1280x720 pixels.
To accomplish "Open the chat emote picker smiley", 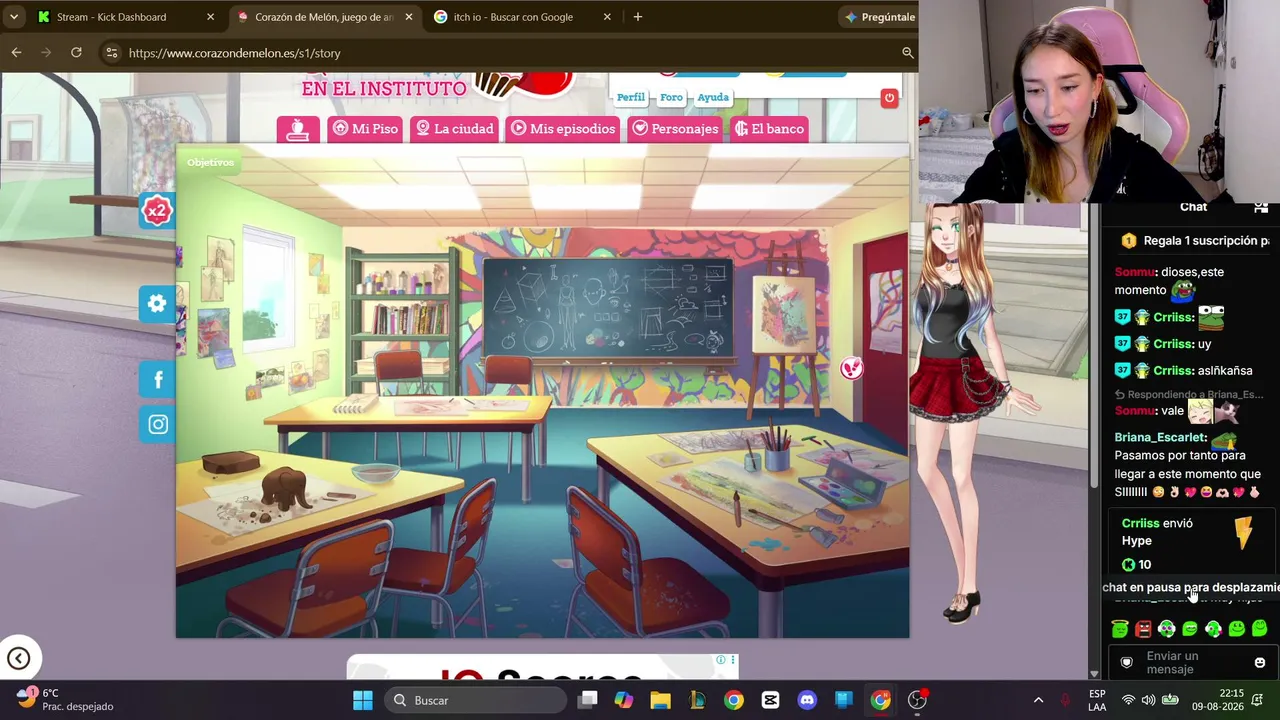I will click(1260, 663).
